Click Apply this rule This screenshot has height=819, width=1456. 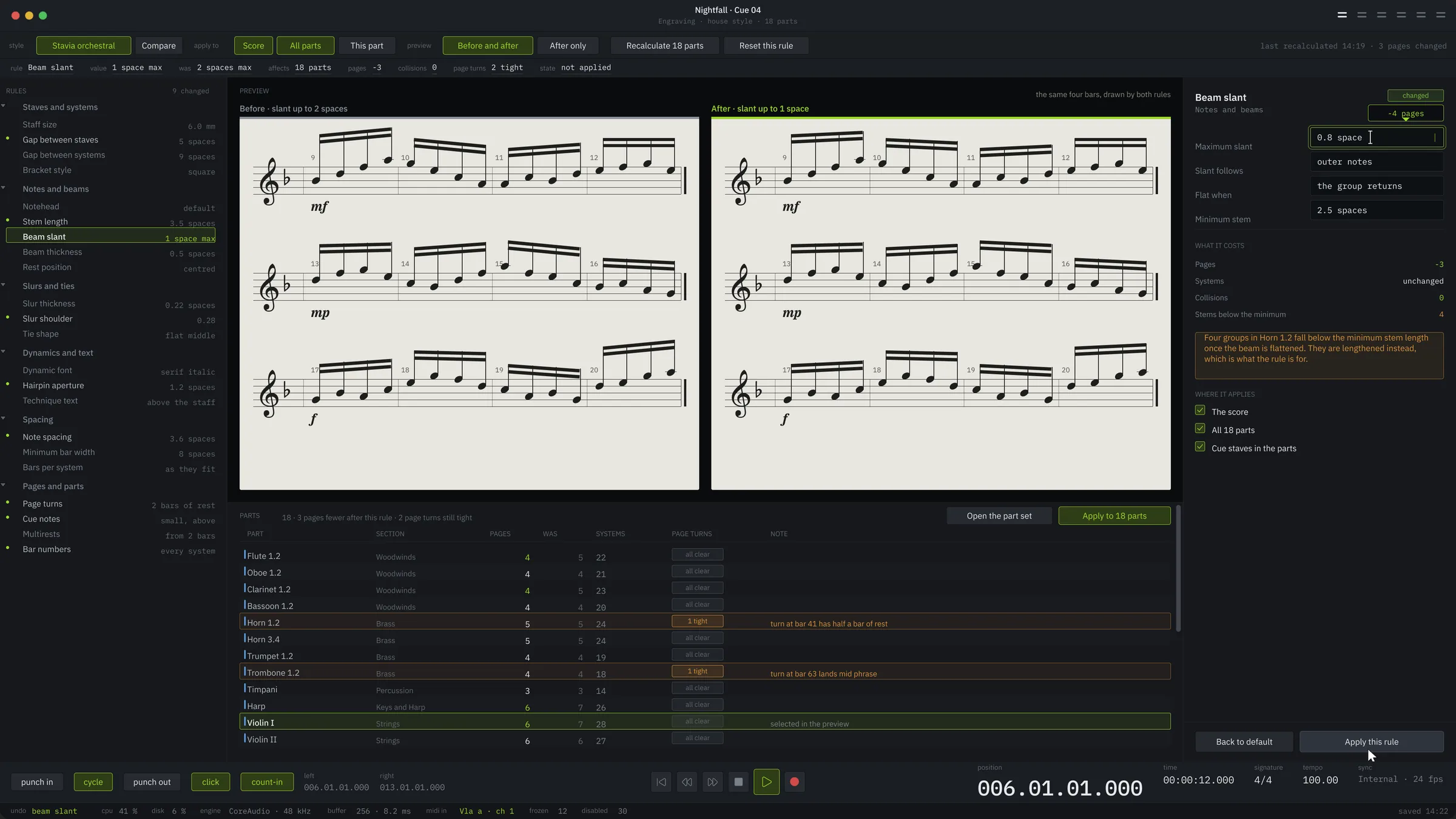pyautogui.click(x=1372, y=741)
